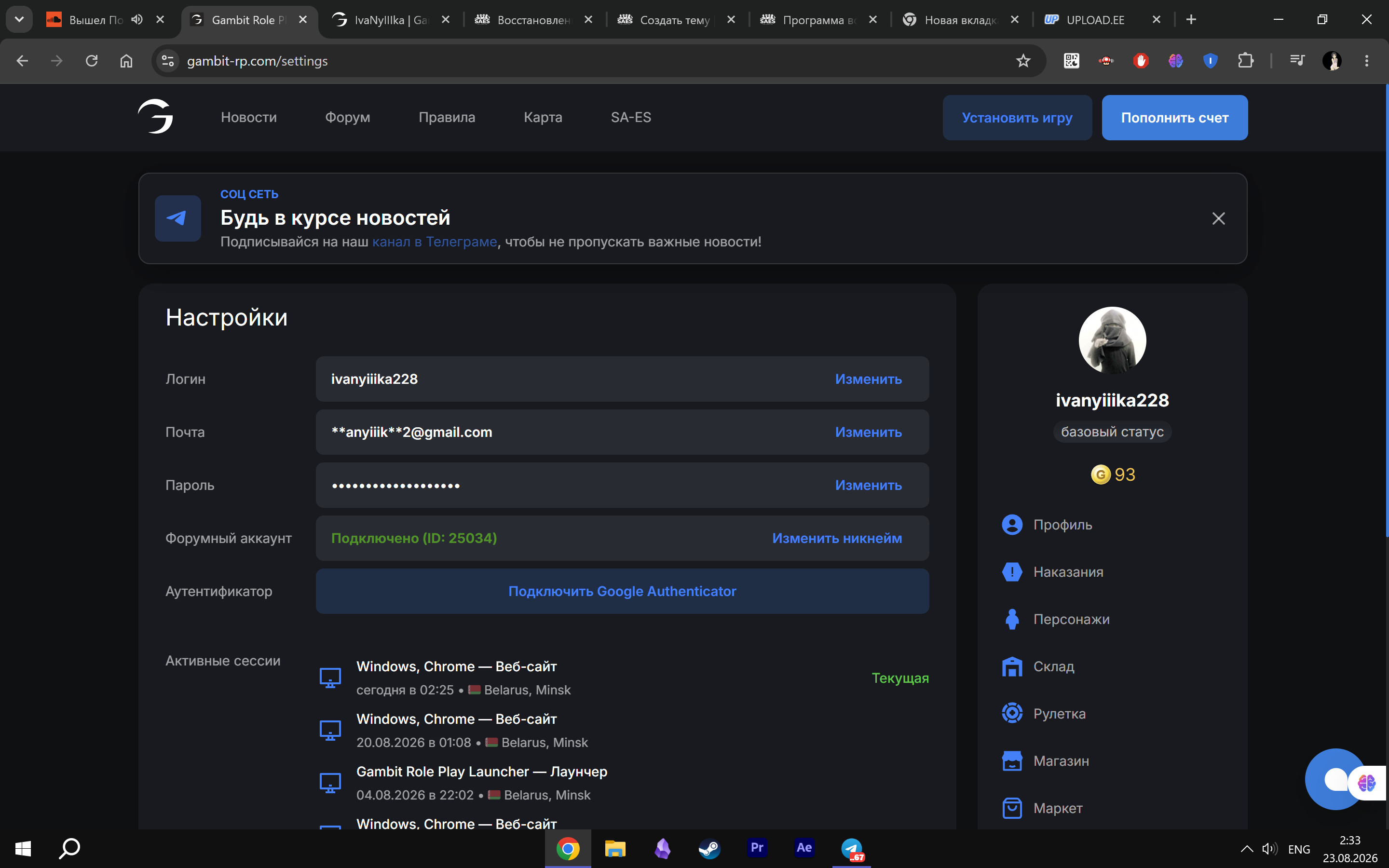Click the profile avatar picture
Image resolution: width=1389 pixels, height=868 pixels.
coord(1112,340)
